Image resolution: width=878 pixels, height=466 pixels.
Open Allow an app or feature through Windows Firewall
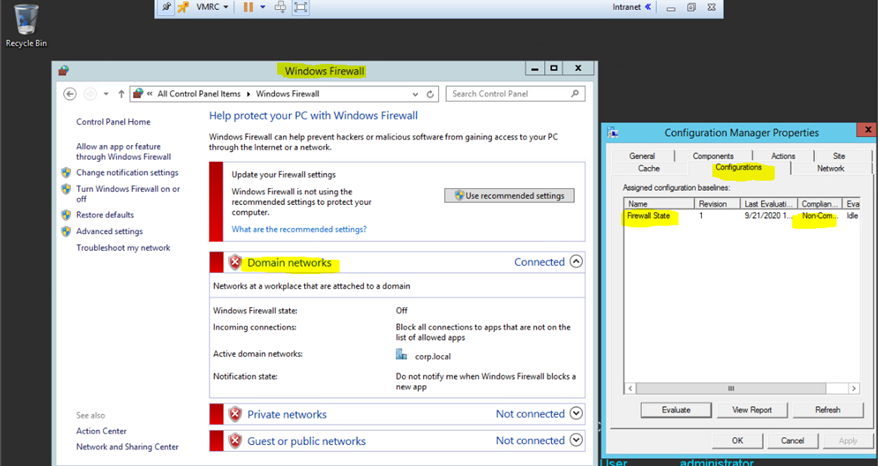coord(124,152)
